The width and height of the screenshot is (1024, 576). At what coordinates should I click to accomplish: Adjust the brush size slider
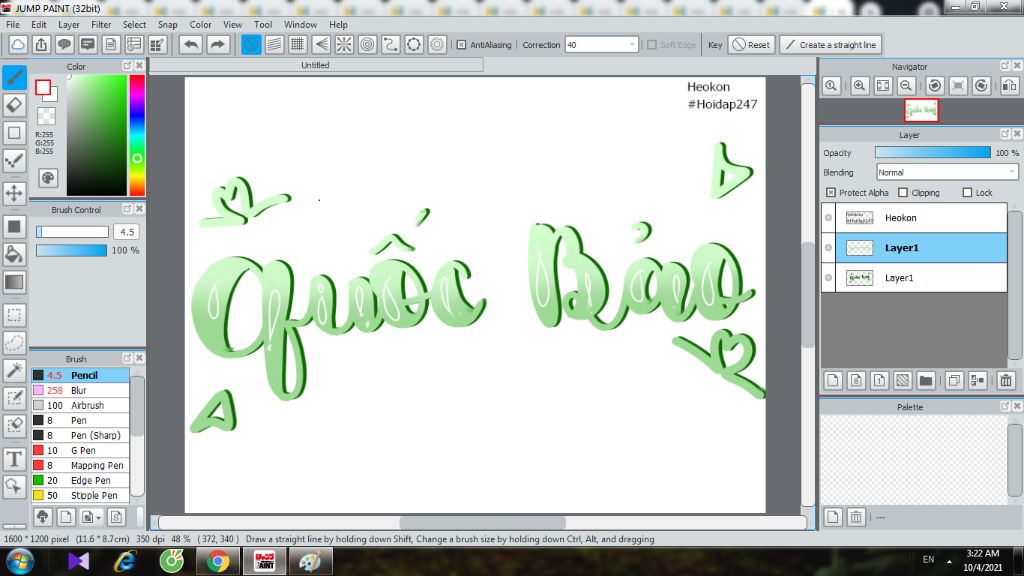pos(72,232)
